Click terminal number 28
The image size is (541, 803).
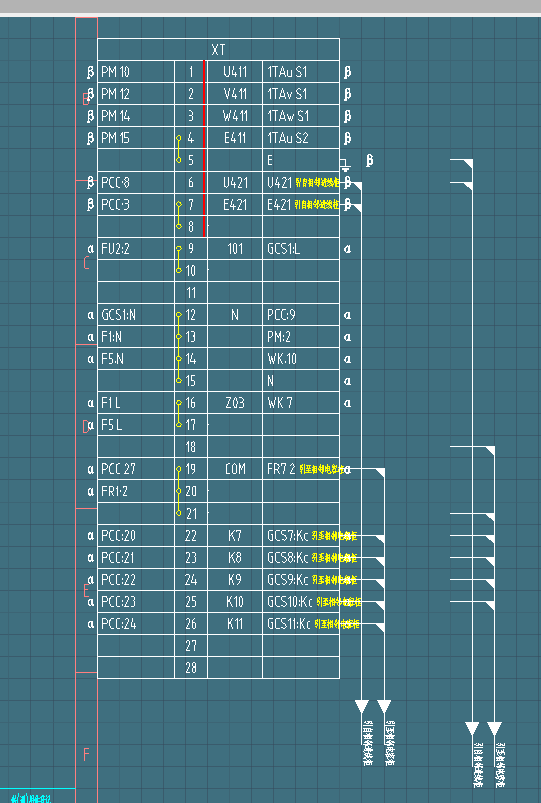(x=191, y=668)
